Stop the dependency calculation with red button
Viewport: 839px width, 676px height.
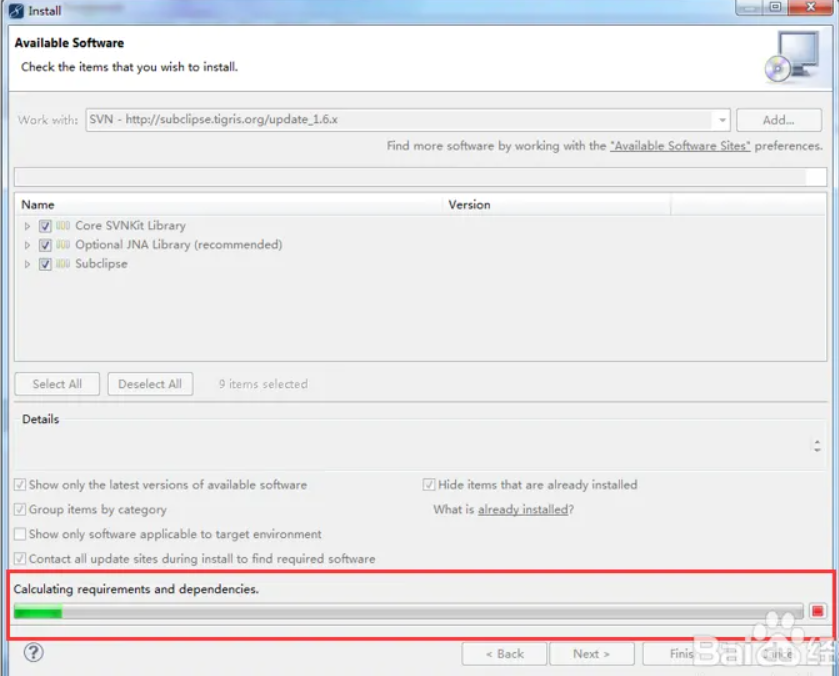(x=817, y=611)
